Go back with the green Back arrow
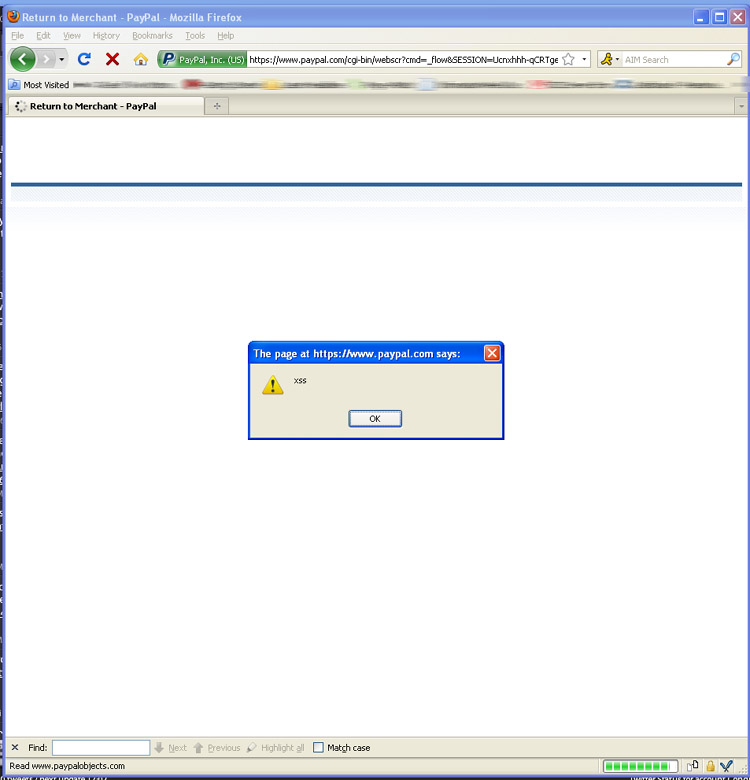The width and height of the screenshot is (750, 780). point(22,60)
